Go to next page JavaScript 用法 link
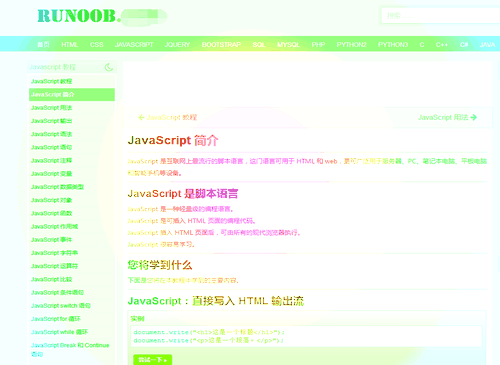The image size is (500, 365). pyautogui.click(x=447, y=117)
